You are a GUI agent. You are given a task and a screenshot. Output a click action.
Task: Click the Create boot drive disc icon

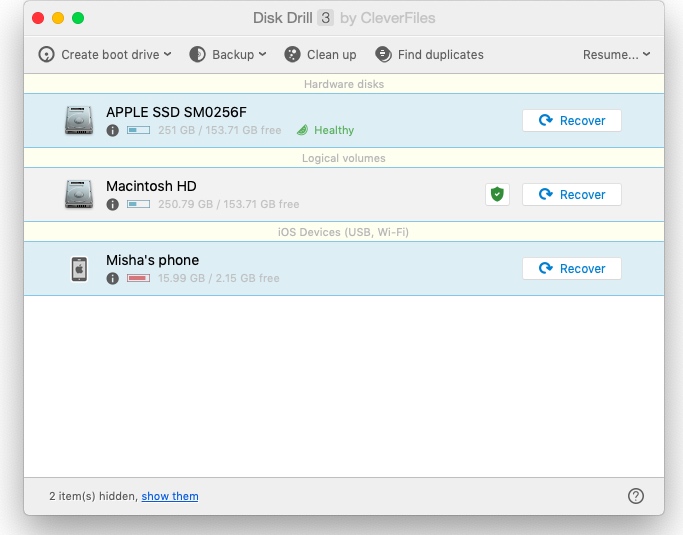[x=46, y=55]
